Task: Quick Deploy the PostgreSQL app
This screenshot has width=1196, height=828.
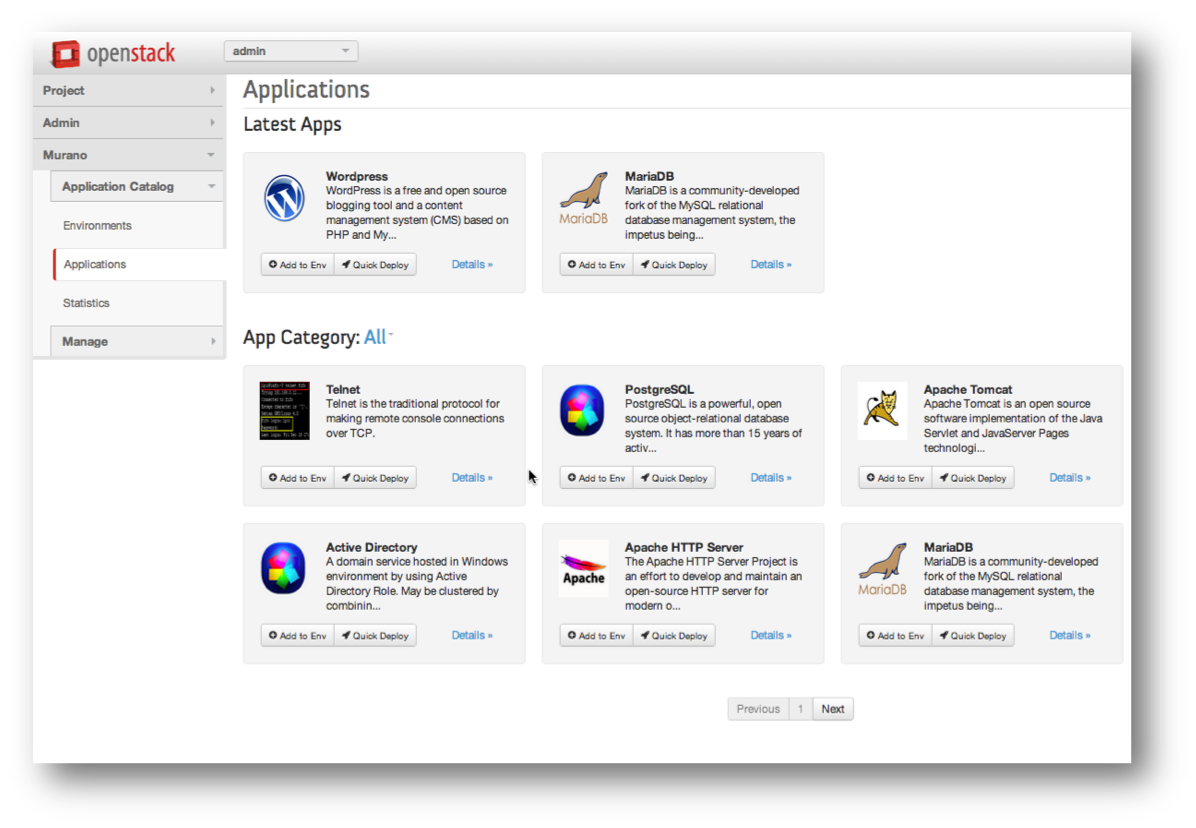Action: pos(673,478)
